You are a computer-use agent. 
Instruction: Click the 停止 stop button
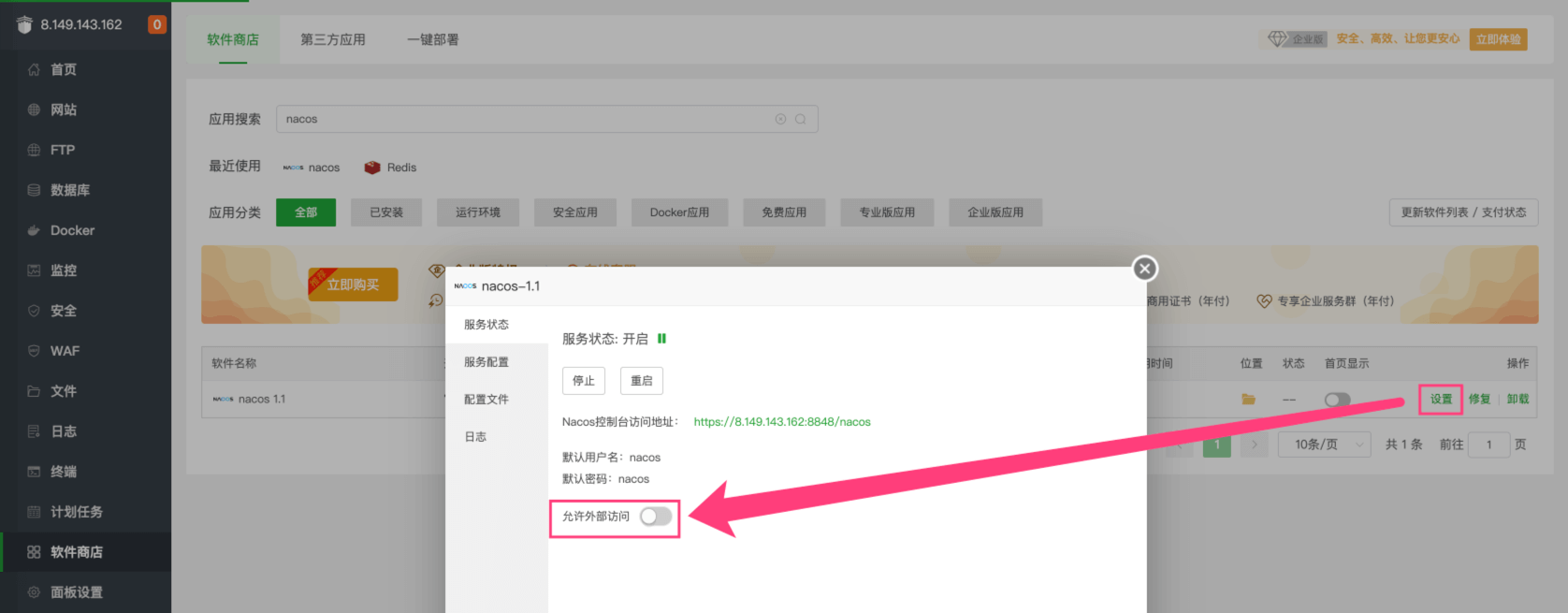coord(584,381)
